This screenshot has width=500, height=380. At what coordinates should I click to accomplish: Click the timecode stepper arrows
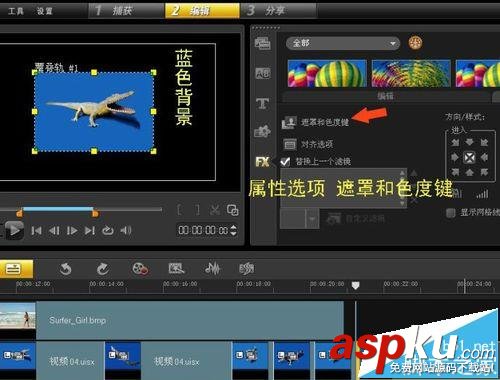point(234,230)
